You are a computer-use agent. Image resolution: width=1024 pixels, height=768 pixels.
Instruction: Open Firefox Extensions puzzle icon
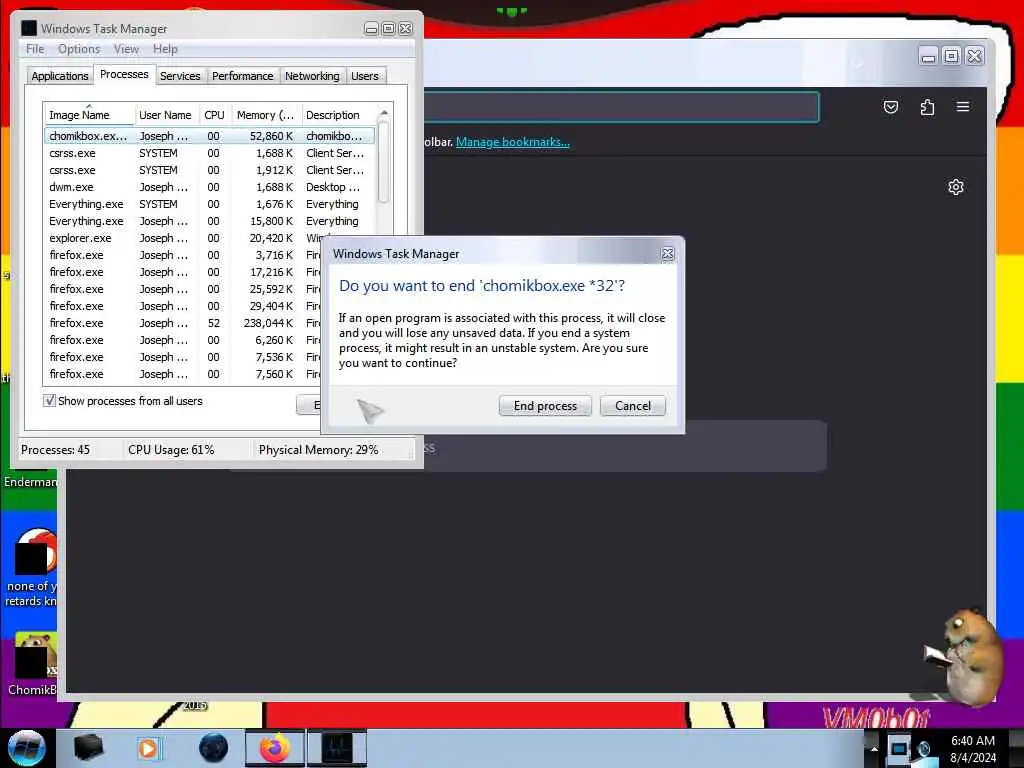(x=927, y=107)
